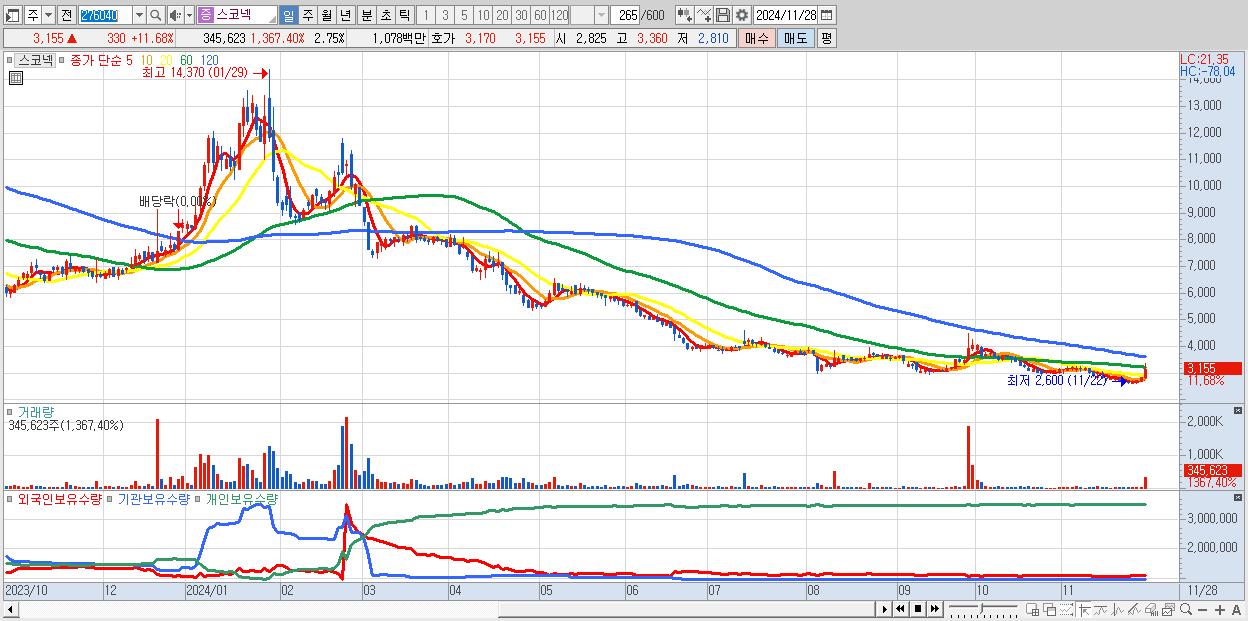The image size is (1248, 621).
Task: Switch to 주 weekly chart period
Action: pyautogui.click(x=308, y=15)
